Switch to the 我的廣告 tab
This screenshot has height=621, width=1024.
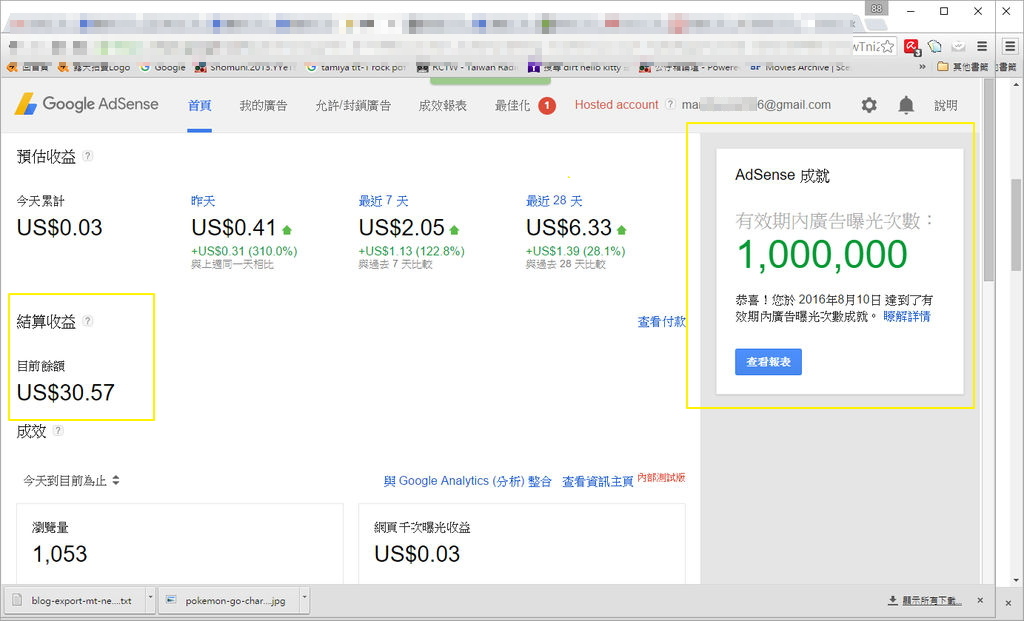click(263, 105)
